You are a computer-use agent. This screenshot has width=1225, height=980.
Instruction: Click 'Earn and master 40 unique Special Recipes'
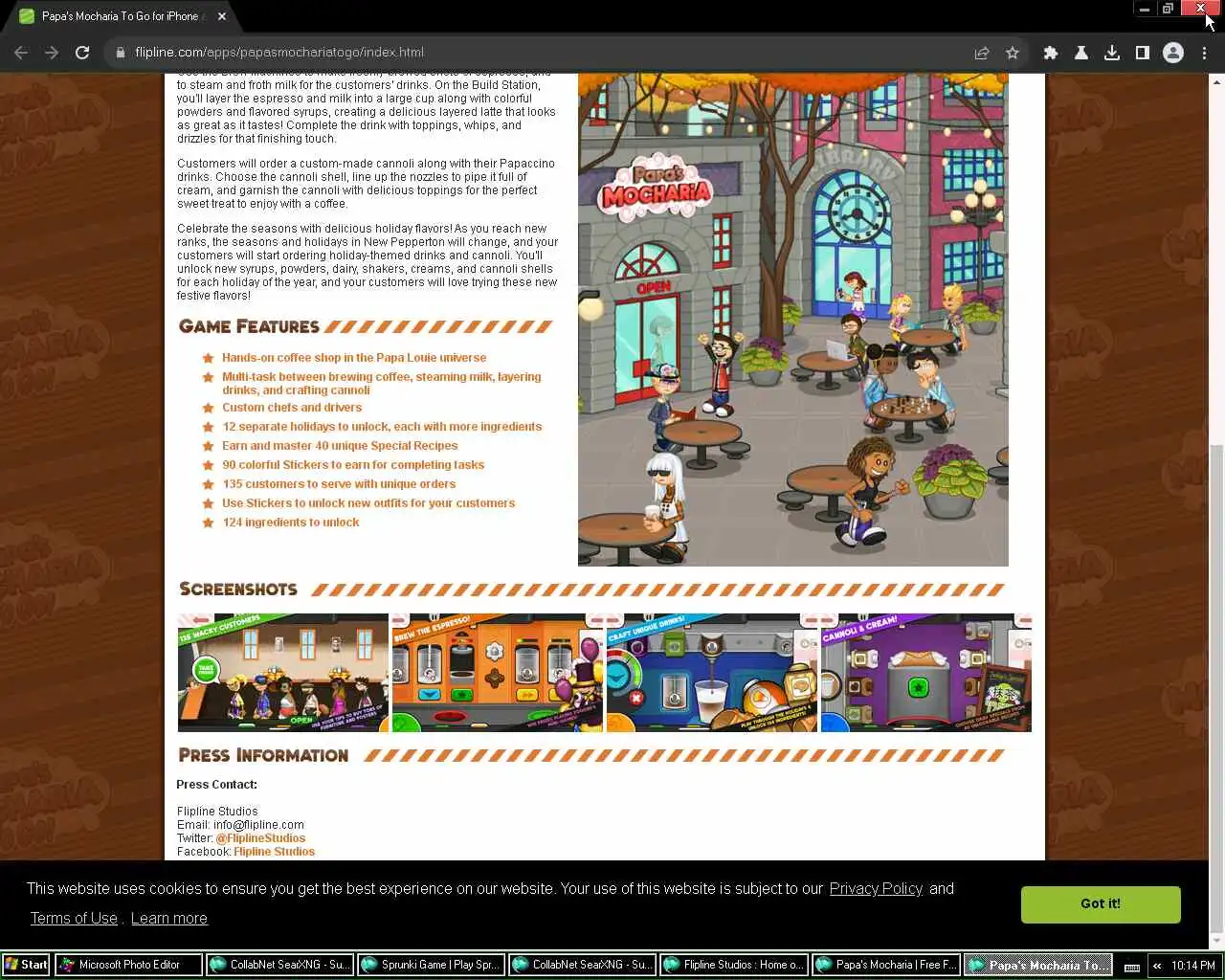(340, 446)
